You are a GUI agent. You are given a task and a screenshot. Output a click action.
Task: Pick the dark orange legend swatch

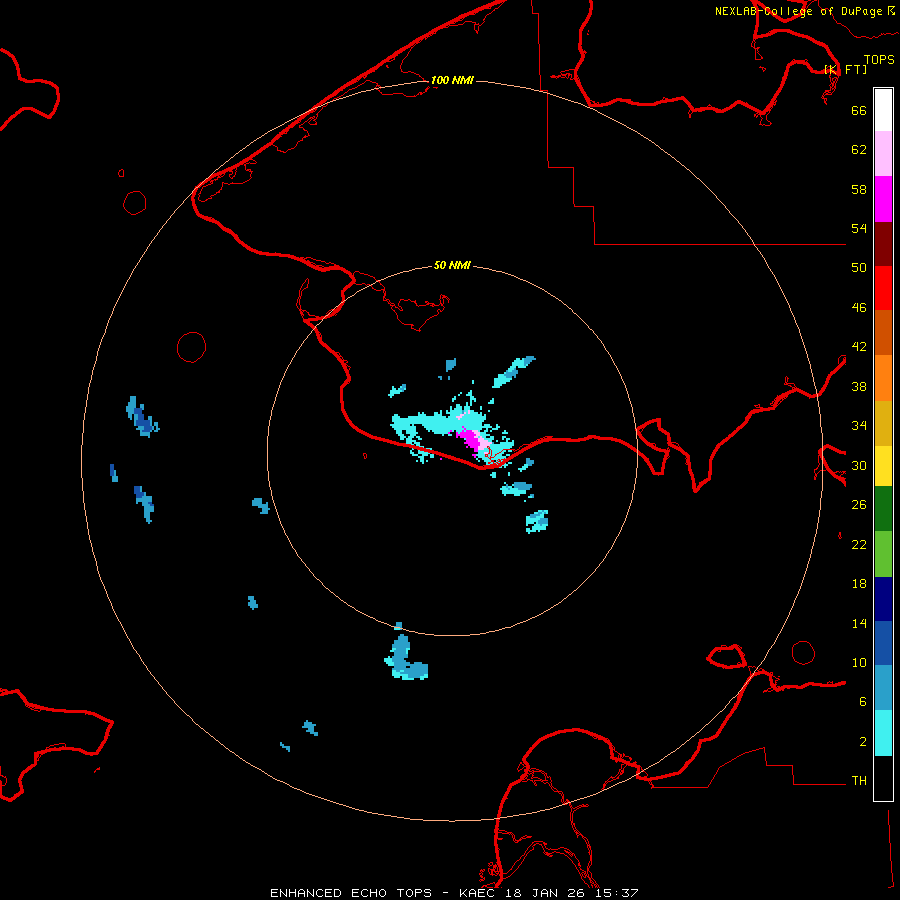point(883,332)
